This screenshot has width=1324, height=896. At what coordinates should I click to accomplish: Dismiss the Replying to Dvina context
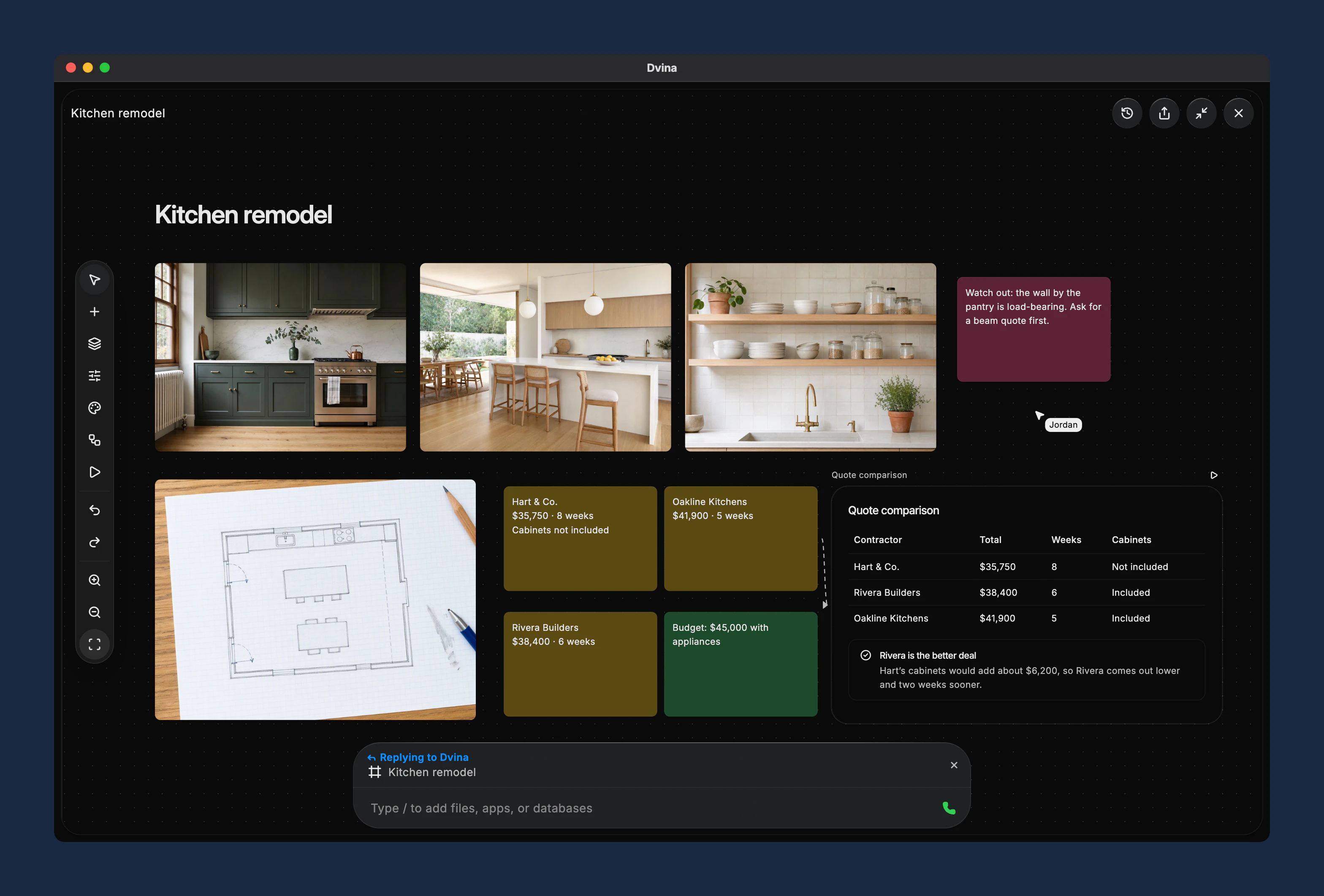(954, 765)
